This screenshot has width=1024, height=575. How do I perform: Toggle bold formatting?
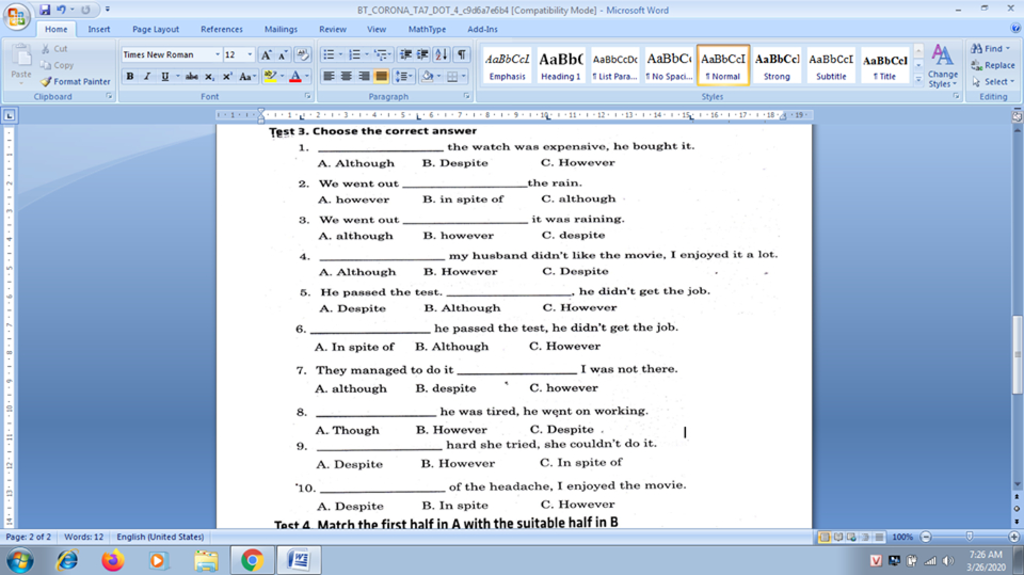pyautogui.click(x=130, y=76)
